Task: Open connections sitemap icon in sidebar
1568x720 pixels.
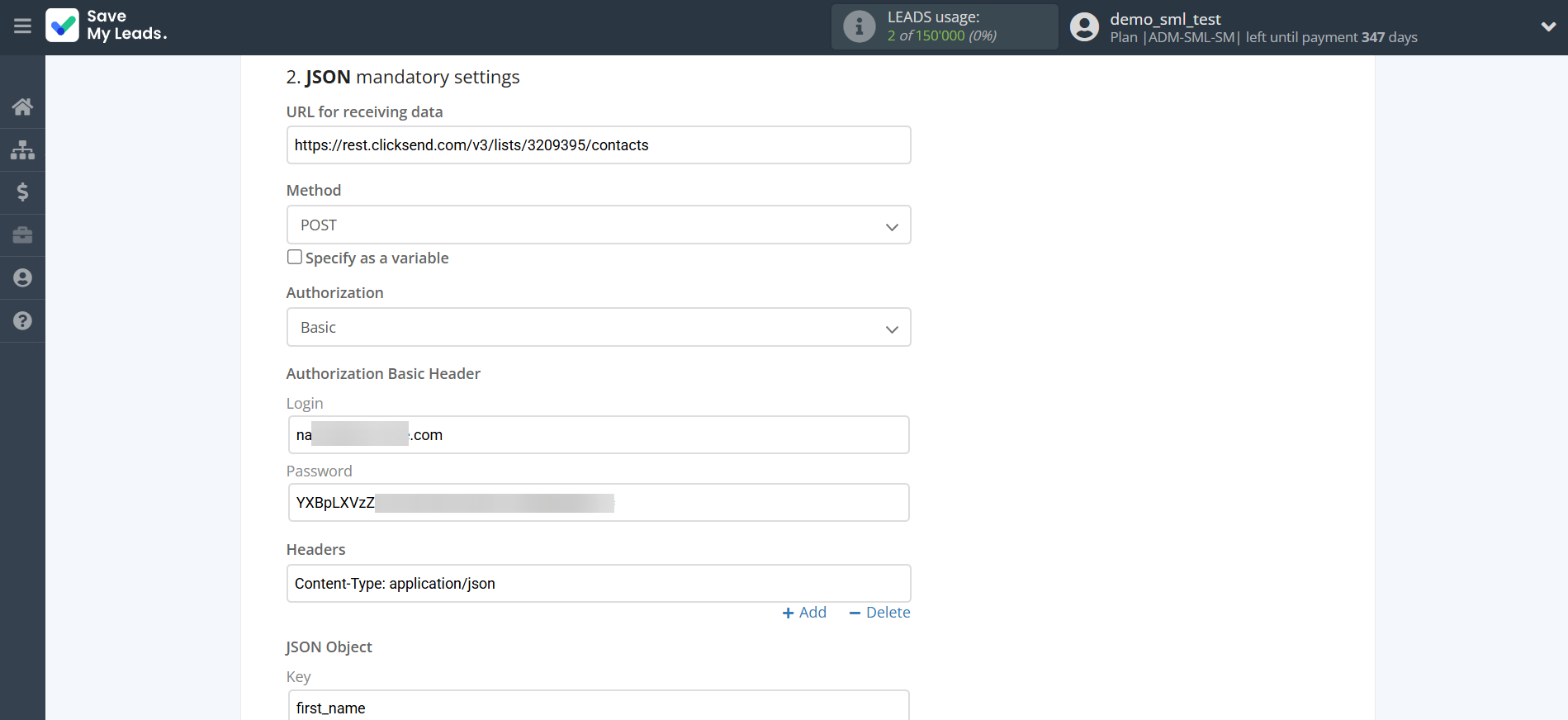Action: [22, 149]
